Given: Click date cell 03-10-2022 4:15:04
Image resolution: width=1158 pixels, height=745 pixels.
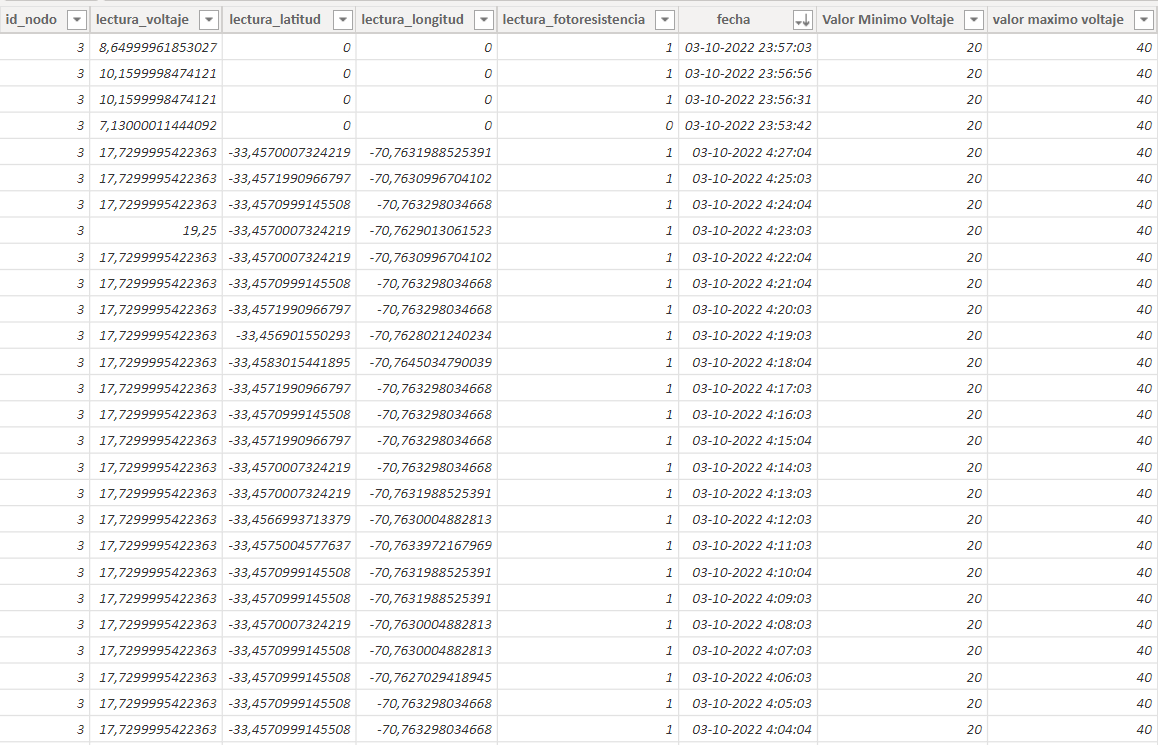Looking at the screenshot, I should 747,440.
